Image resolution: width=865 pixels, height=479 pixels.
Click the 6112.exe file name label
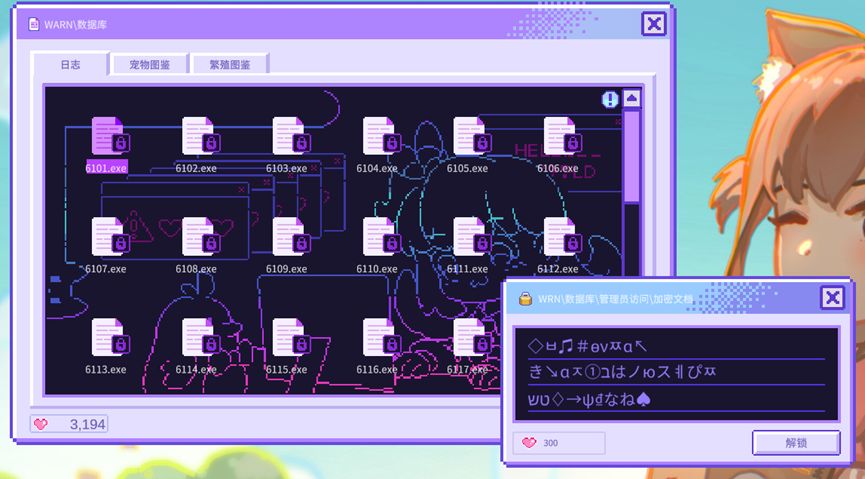pos(558,269)
